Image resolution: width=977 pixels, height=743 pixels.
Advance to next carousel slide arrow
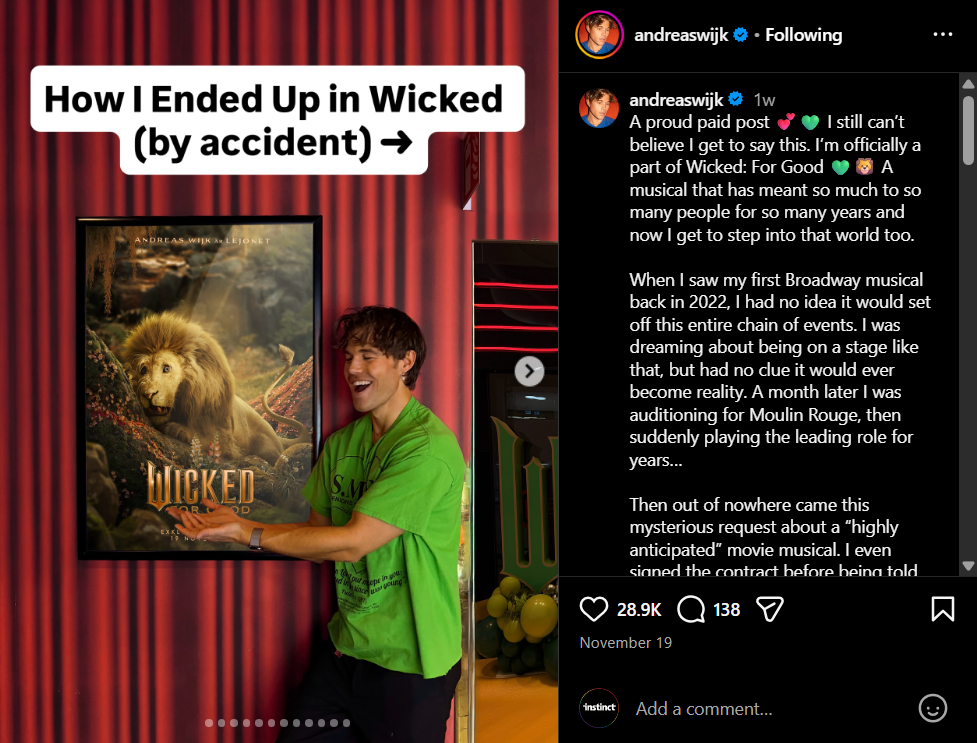(x=529, y=372)
